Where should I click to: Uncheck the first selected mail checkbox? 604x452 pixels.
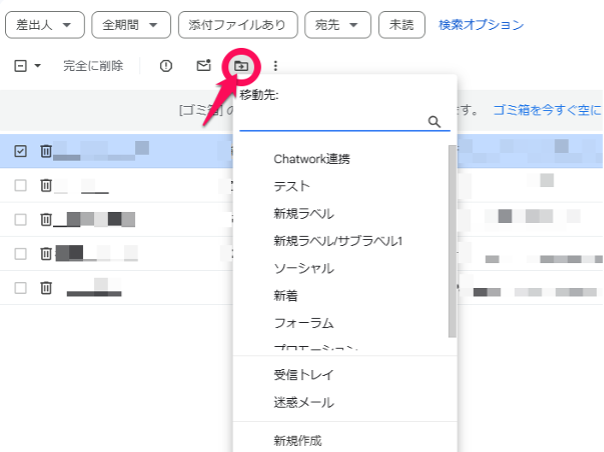[x=20, y=151]
